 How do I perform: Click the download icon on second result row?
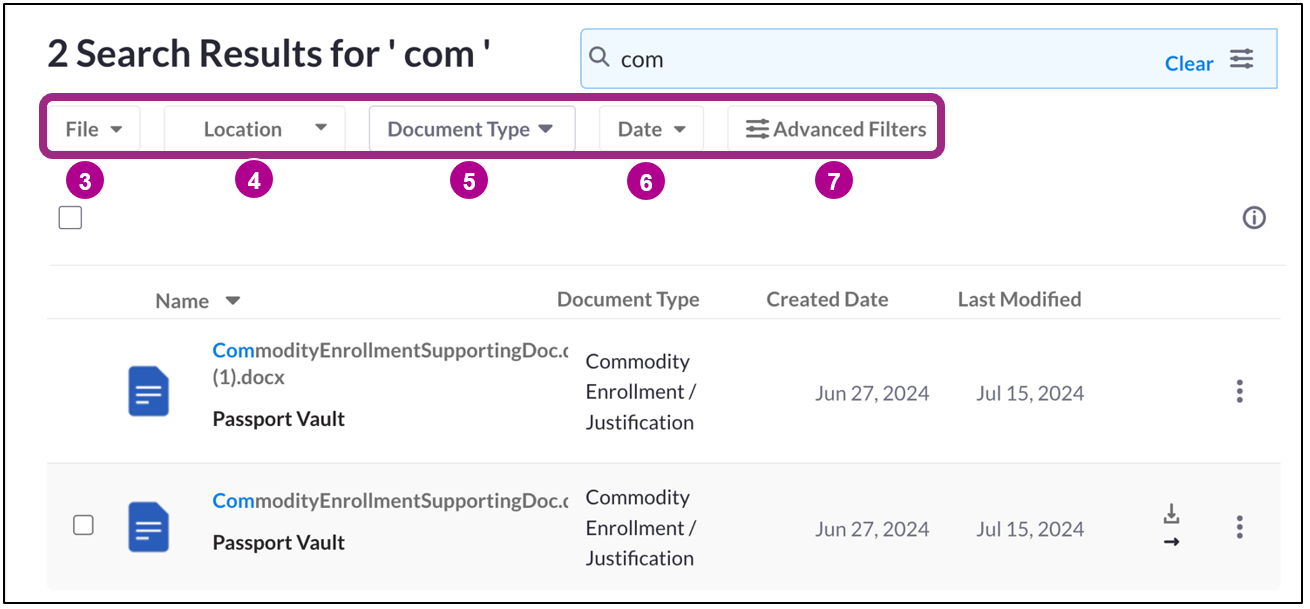click(1170, 512)
